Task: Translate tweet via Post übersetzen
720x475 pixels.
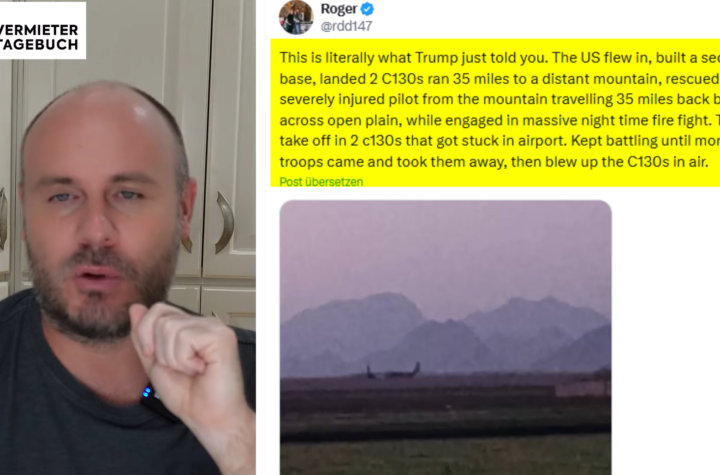Action: [321, 182]
